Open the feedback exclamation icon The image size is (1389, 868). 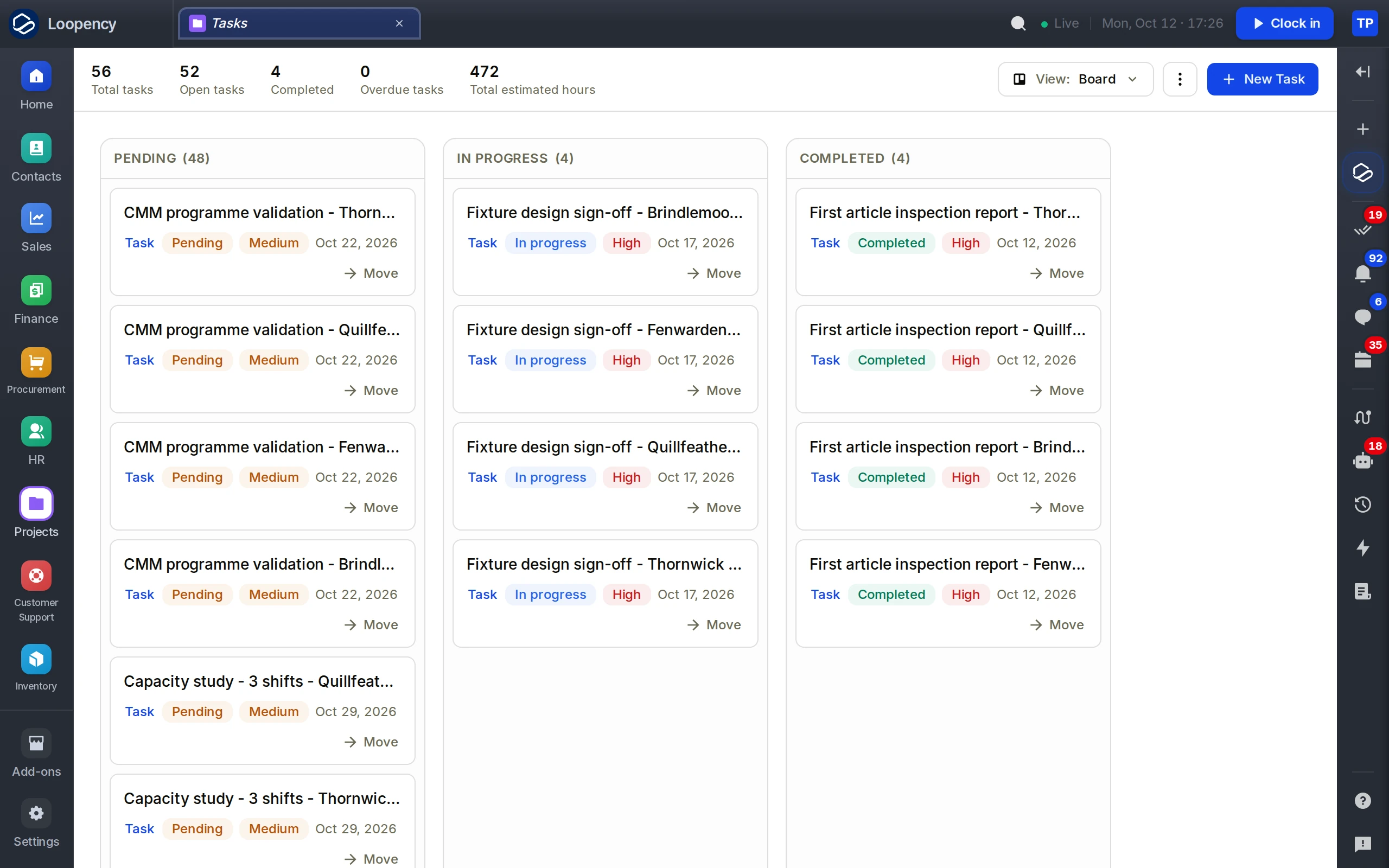[x=1362, y=845]
